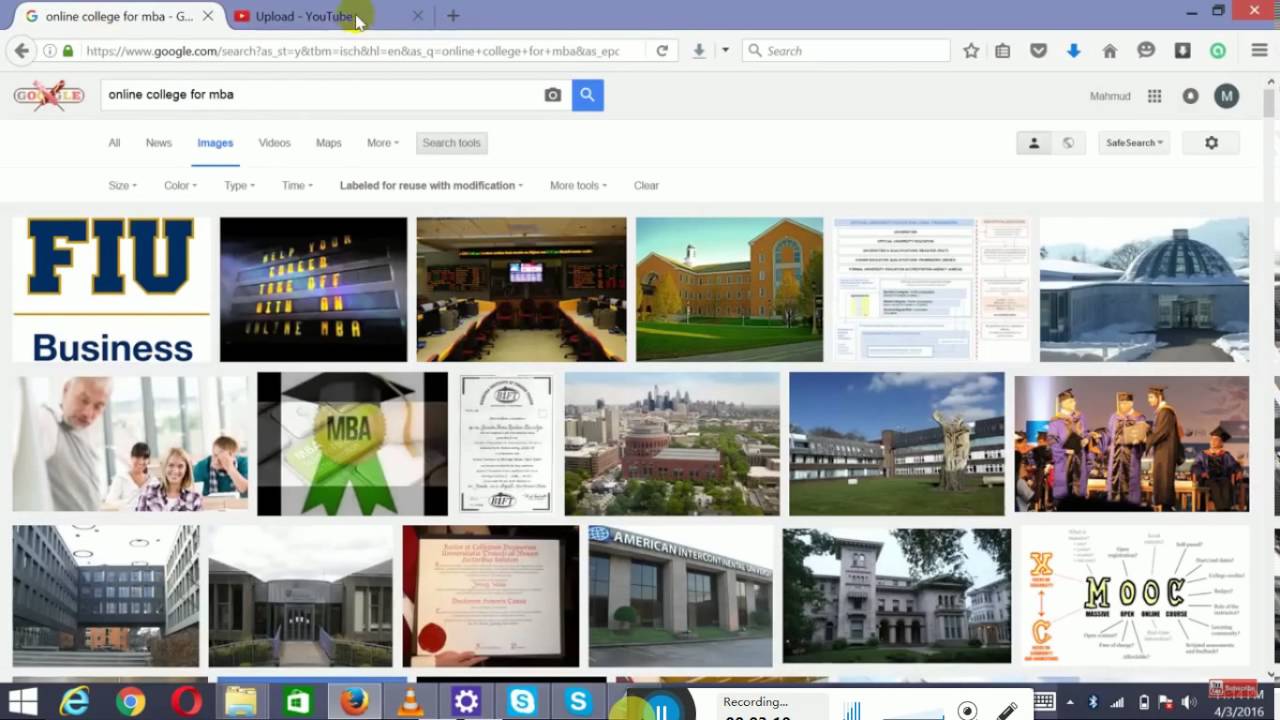This screenshot has width=1280, height=720.
Task: Open the MOOC diagram image result
Action: (x=1134, y=596)
